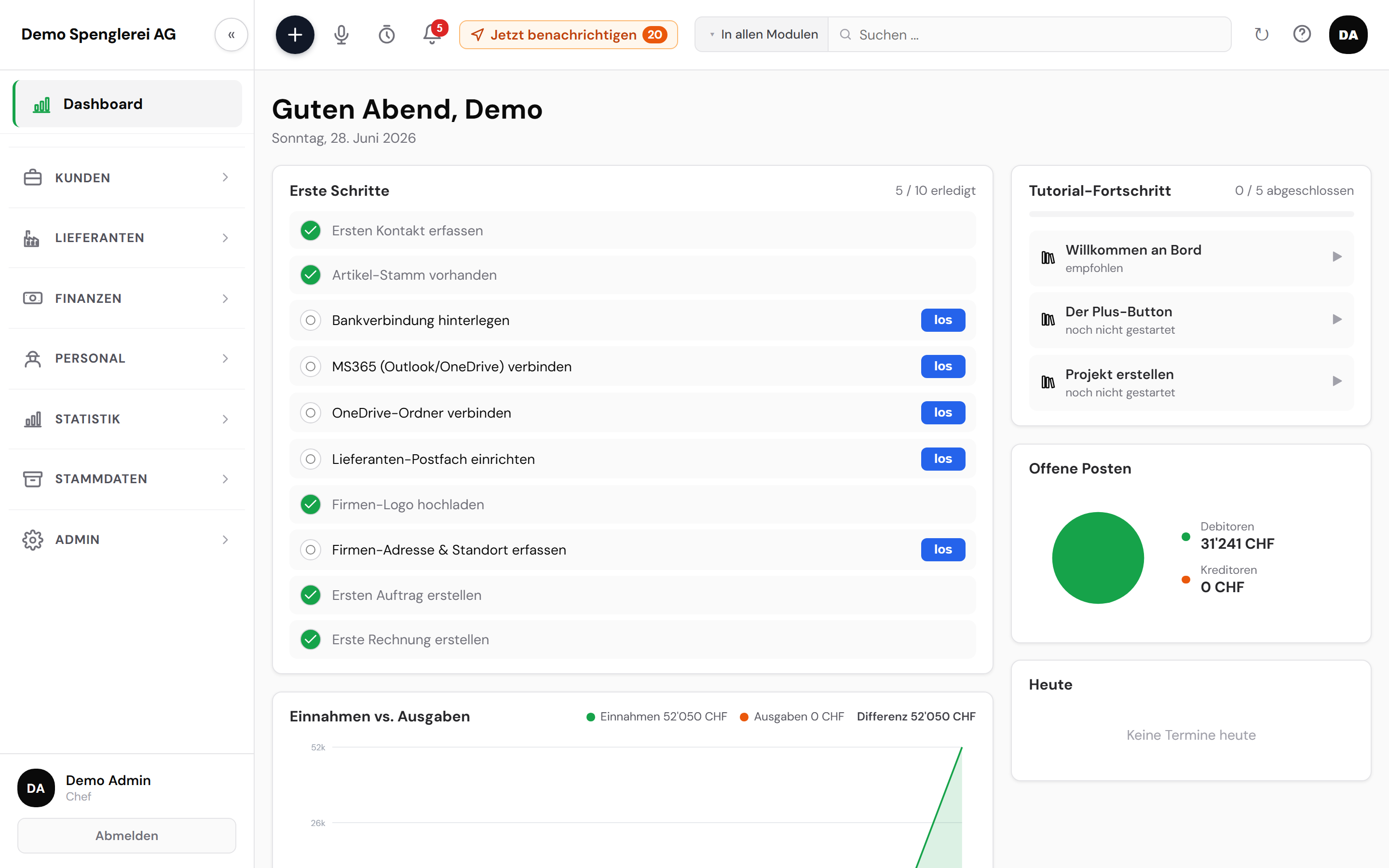
Task: Toggle the Ersten Kontakt erfassen checkmark
Action: (311, 230)
